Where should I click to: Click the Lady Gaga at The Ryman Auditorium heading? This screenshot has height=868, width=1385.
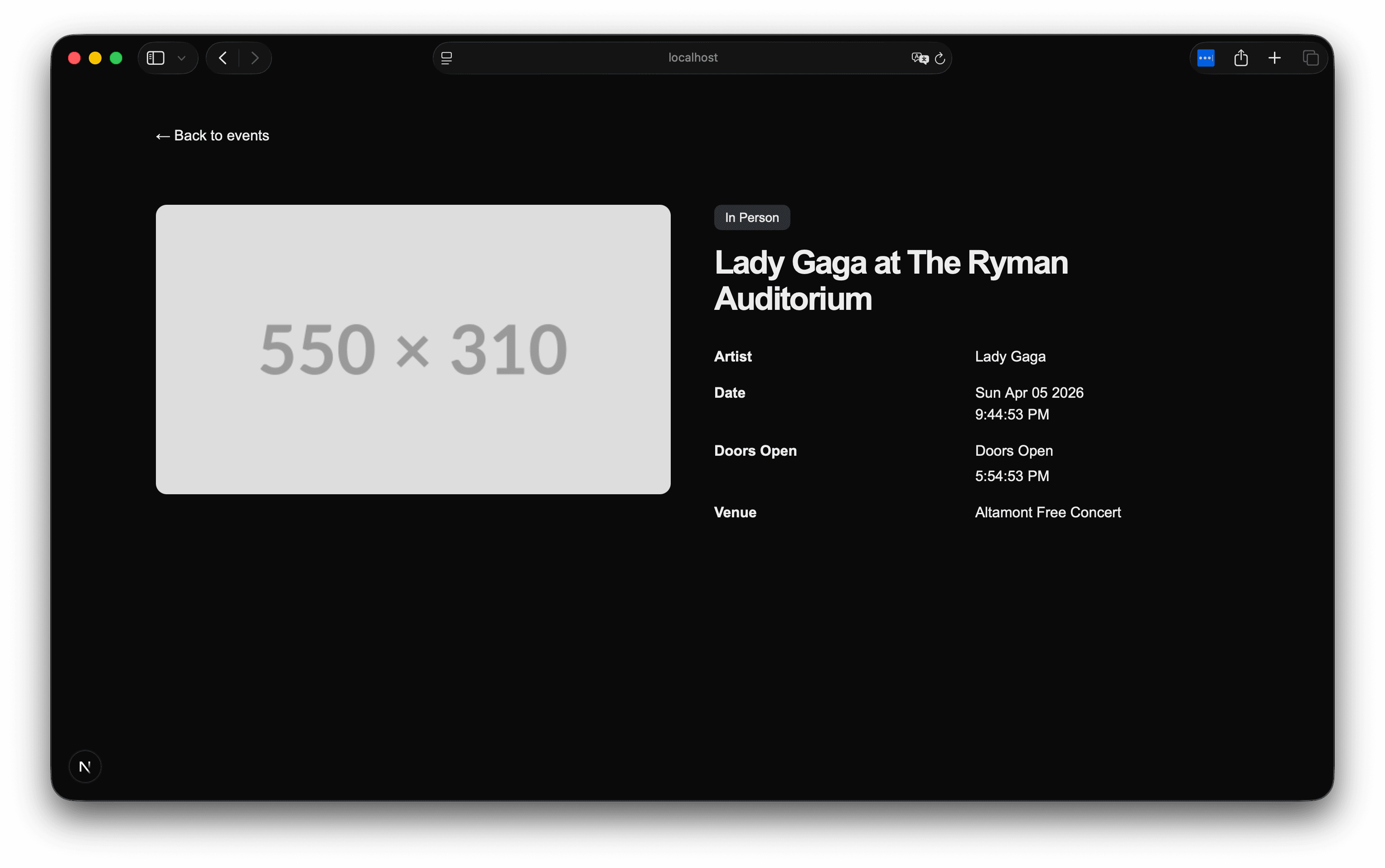[x=890, y=280]
